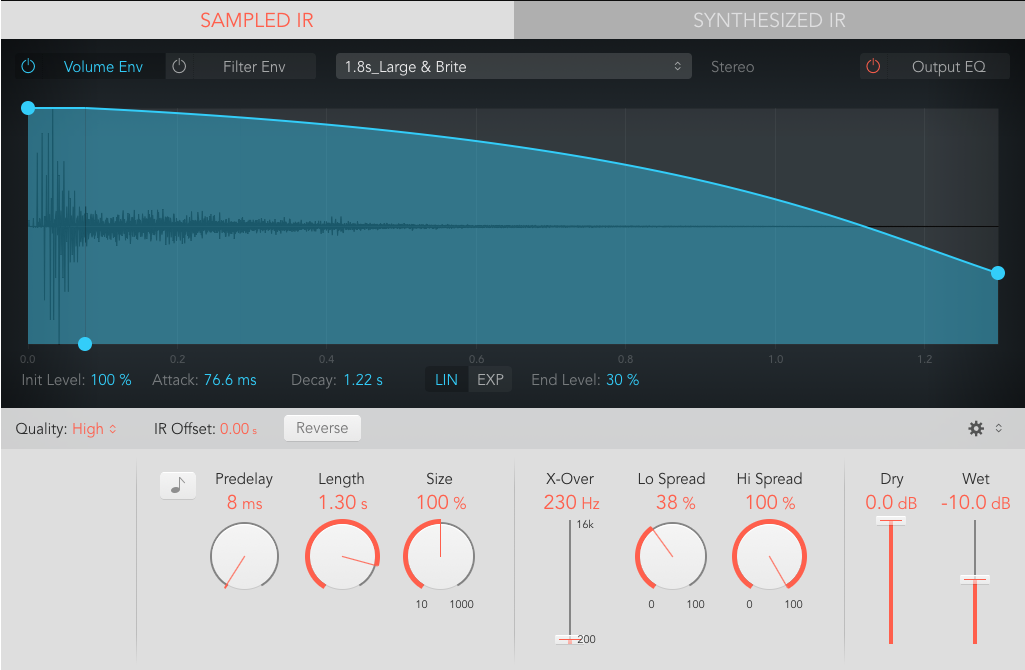Click the Predelay knob
Screen dimensions: 1025x670
pyautogui.click(x=244, y=556)
